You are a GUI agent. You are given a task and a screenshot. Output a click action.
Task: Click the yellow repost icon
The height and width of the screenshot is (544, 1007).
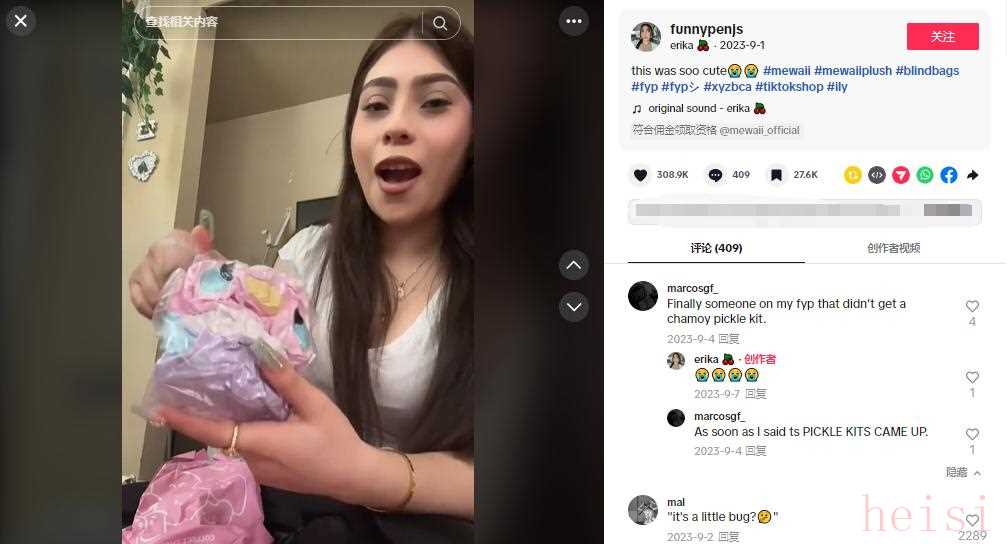(853, 175)
